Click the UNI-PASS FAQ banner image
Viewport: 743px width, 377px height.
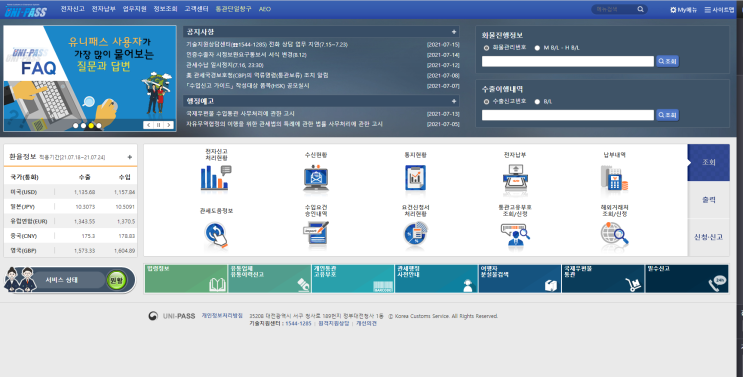coord(90,79)
